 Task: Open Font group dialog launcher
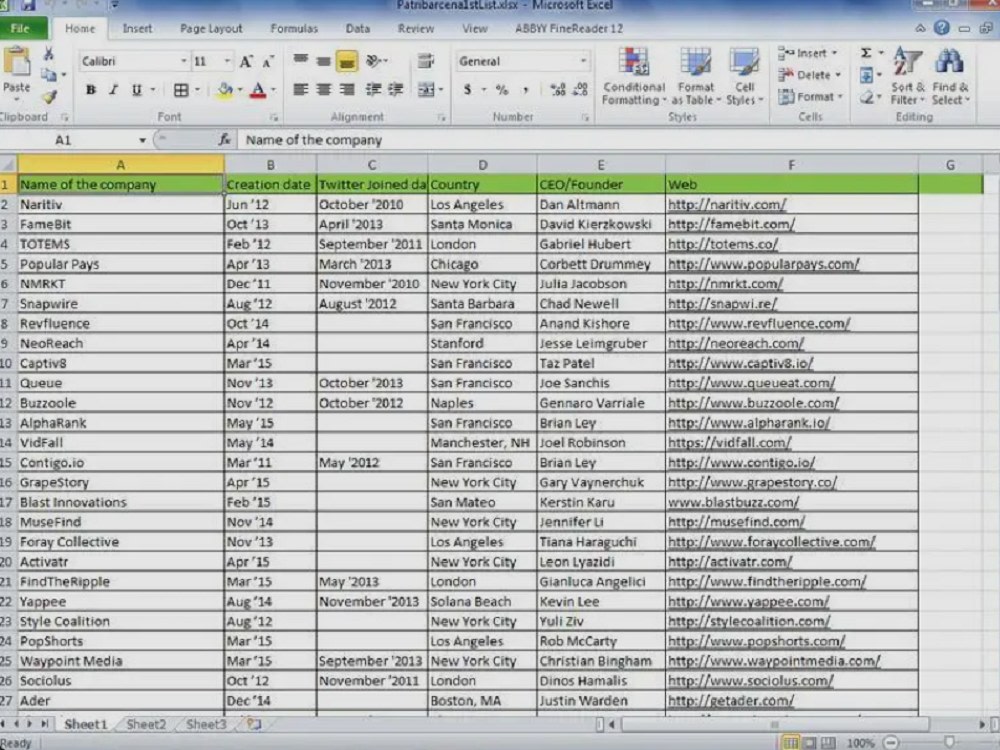pyautogui.click(x=274, y=117)
